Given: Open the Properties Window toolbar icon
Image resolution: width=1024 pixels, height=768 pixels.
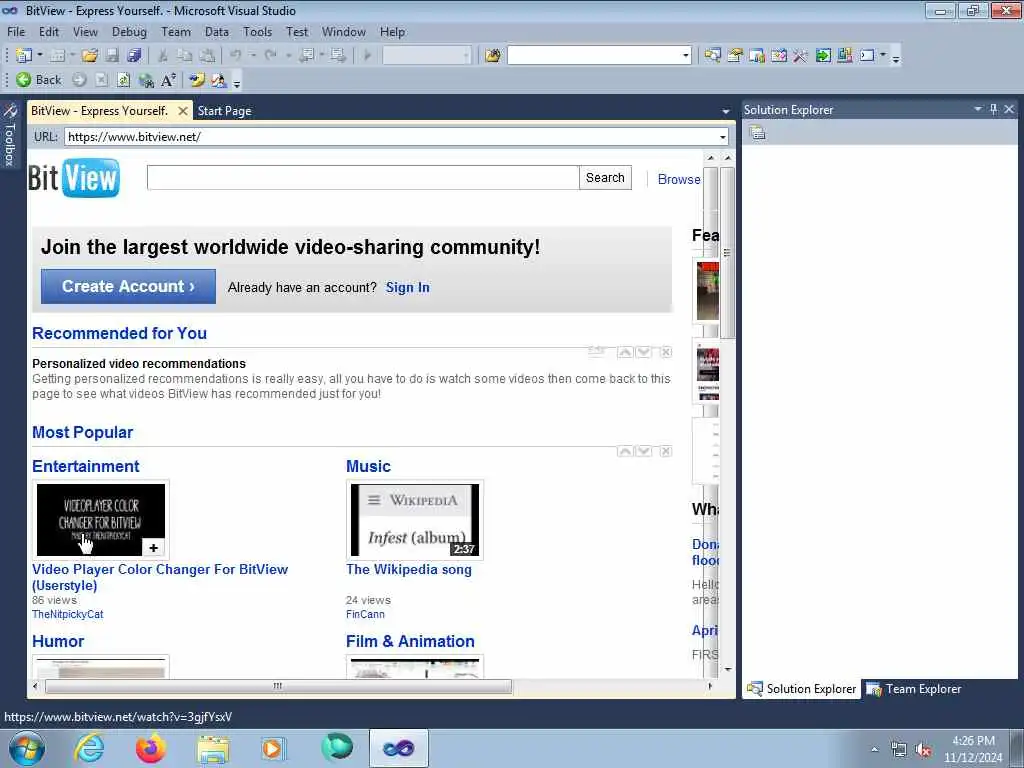Looking at the screenshot, I should click(735, 56).
